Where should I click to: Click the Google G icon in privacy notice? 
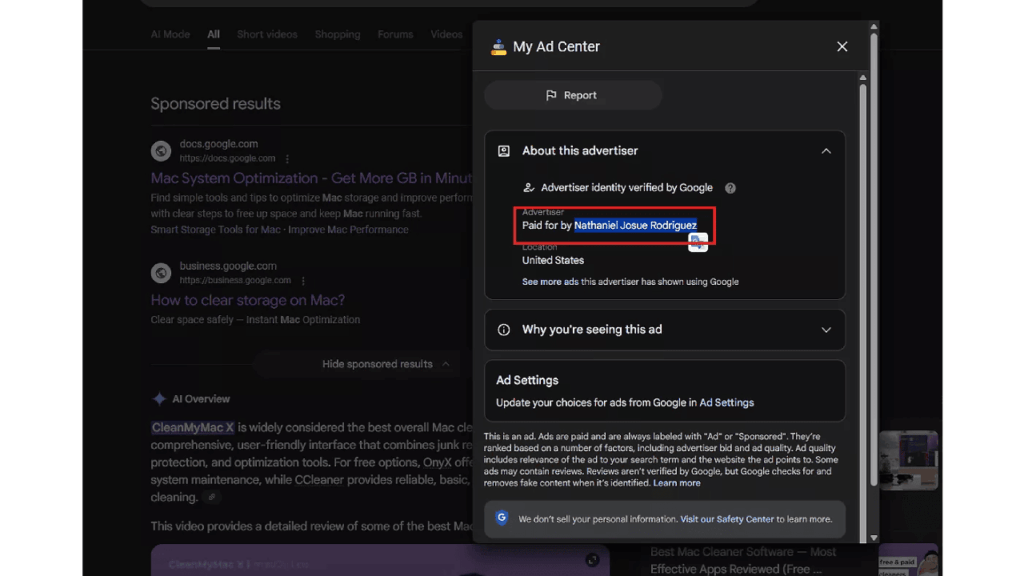pos(502,517)
